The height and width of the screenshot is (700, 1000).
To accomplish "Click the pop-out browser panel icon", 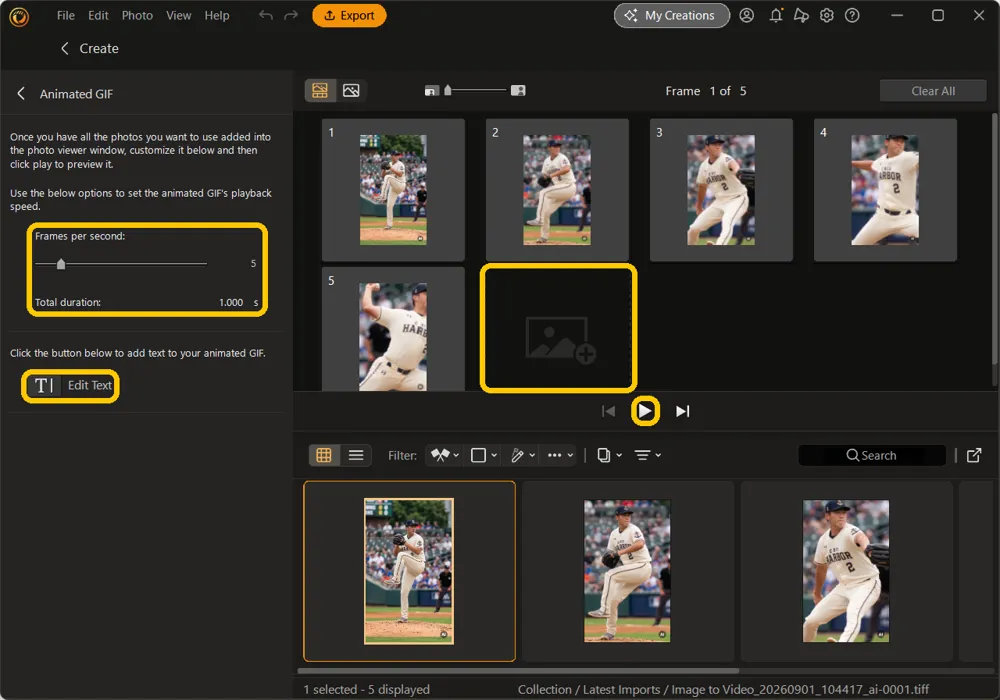I will coord(974,455).
